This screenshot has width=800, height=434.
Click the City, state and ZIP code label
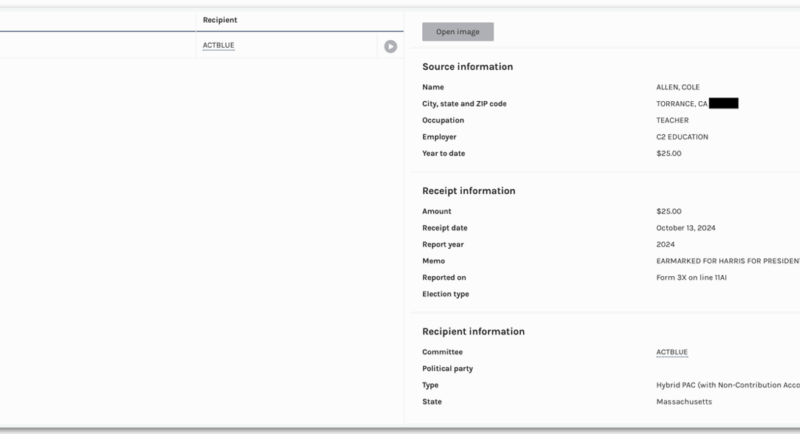[x=464, y=104]
